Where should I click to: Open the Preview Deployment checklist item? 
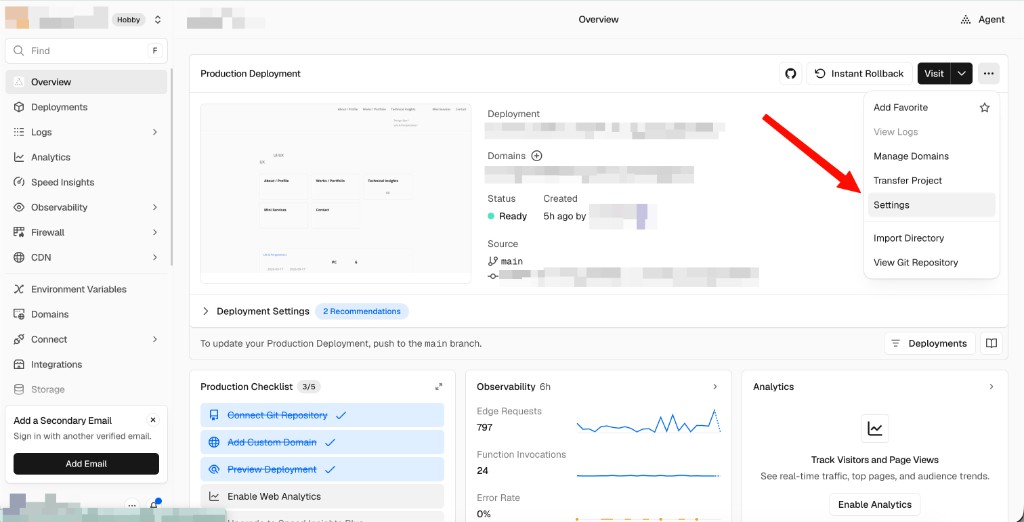(x=322, y=470)
